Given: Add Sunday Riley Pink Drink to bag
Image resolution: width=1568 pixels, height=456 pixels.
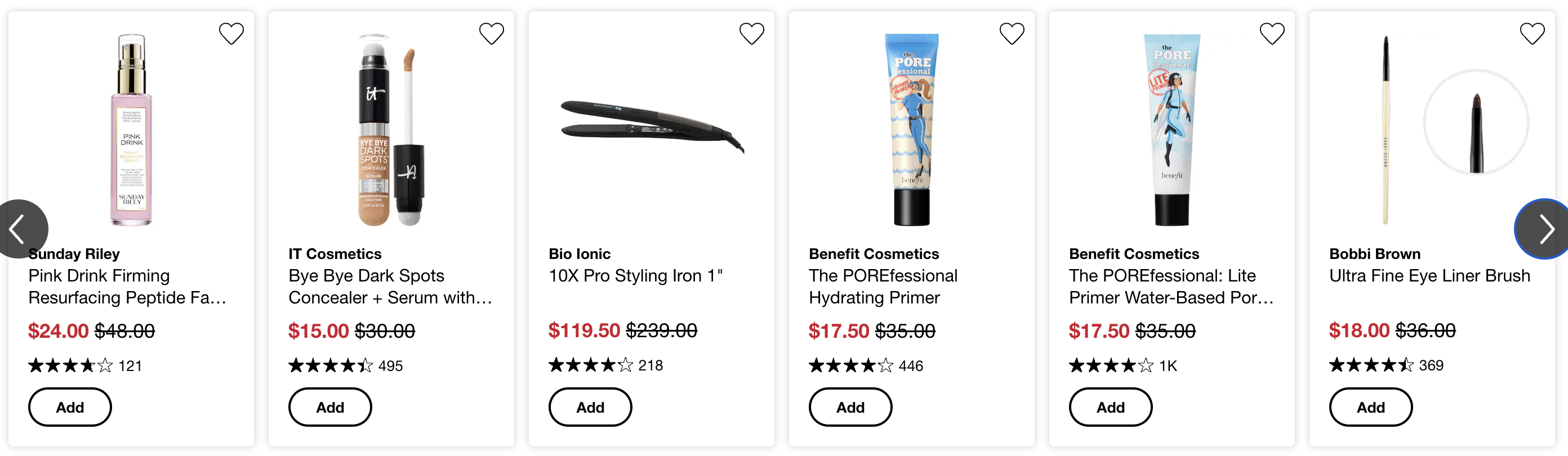Looking at the screenshot, I should click(x=70, y=407).
